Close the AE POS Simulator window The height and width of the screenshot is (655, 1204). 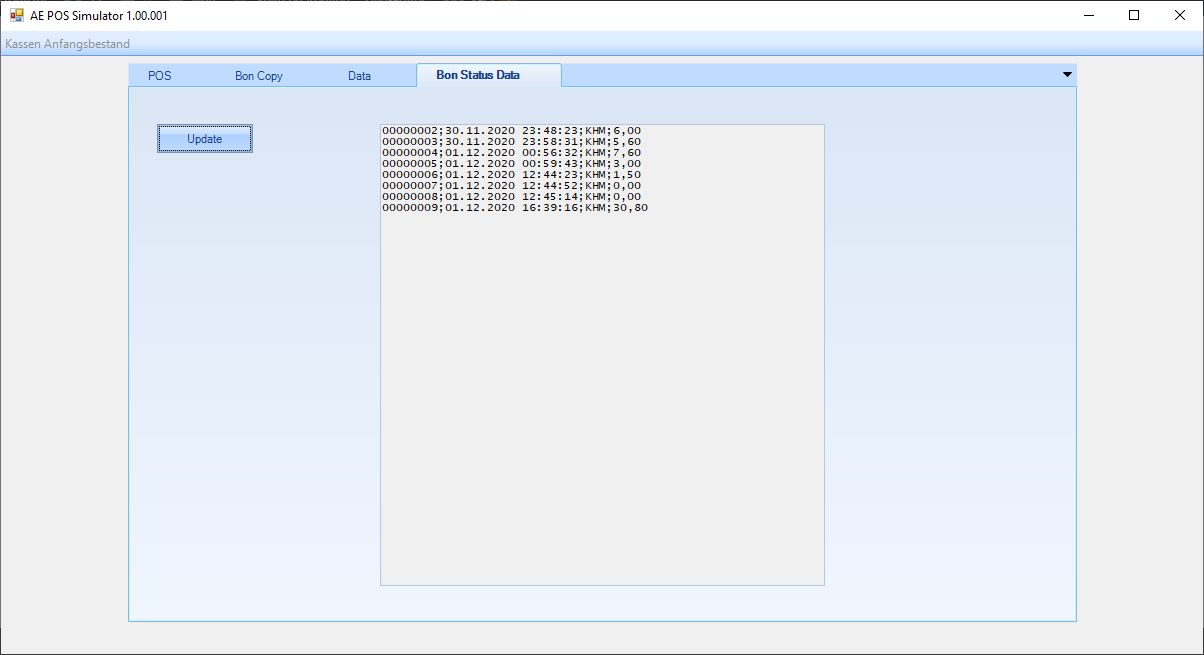click(x=1180, y=15)
